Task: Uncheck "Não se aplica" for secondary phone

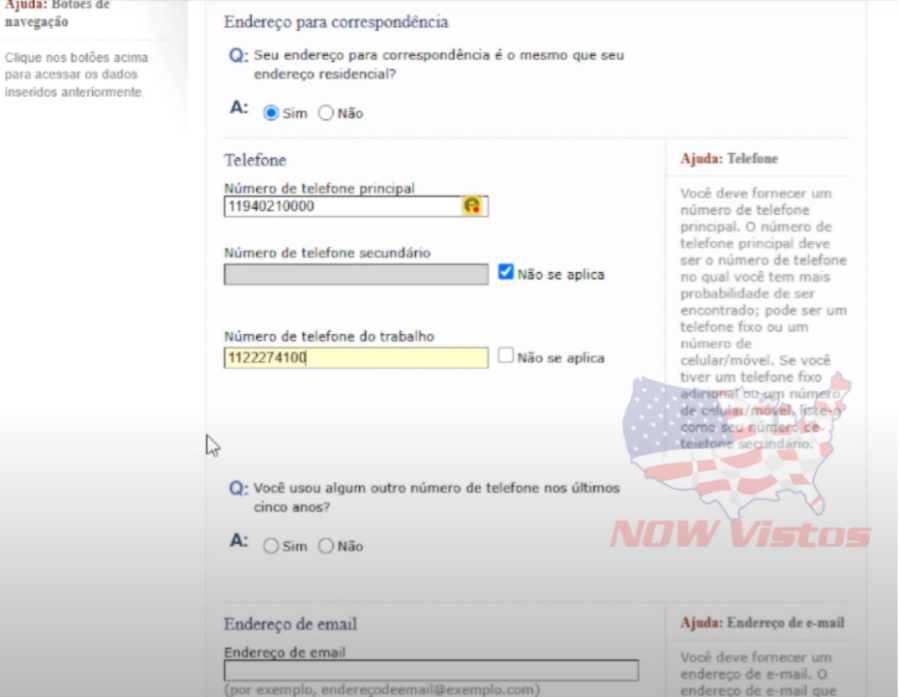Action: pyautogui.click(x=506, y=269)
